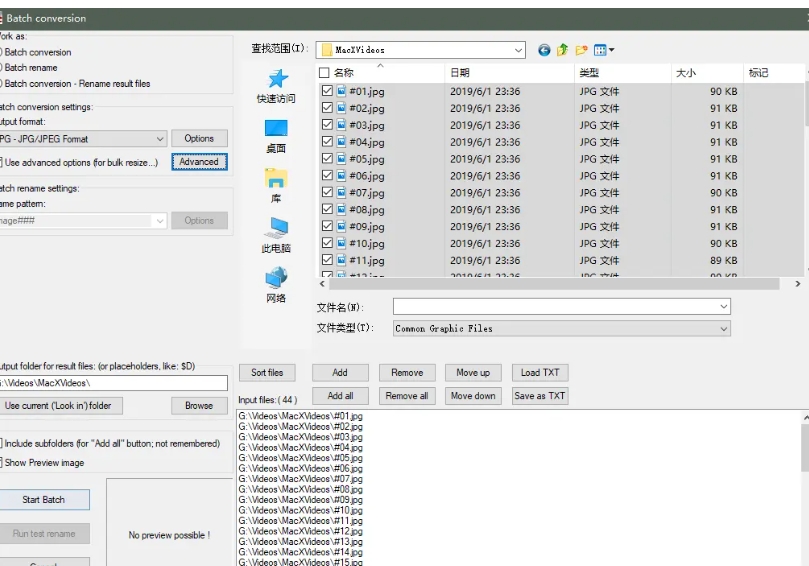This screenshot has width=809, height=566.
Task: Click the Add button
Action: [340, 373]
